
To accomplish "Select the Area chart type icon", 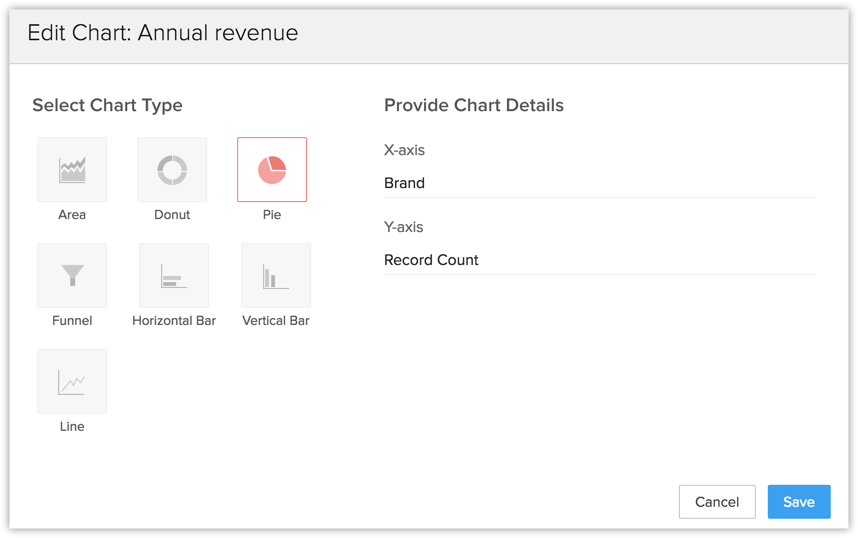I will pyautogui.click(x=72, y=170).
